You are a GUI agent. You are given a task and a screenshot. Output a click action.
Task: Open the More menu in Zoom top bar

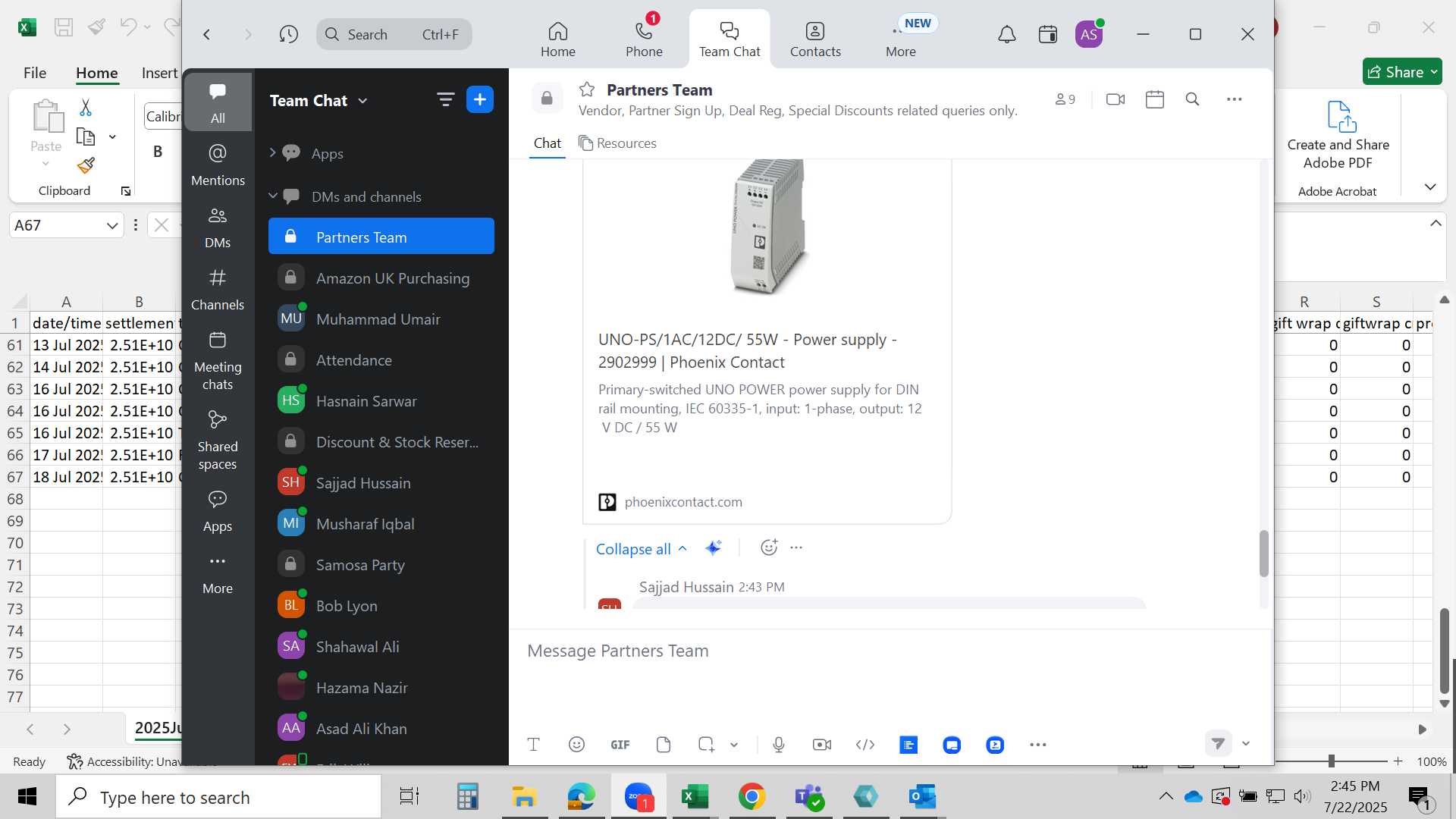click(x=900, y=39)
